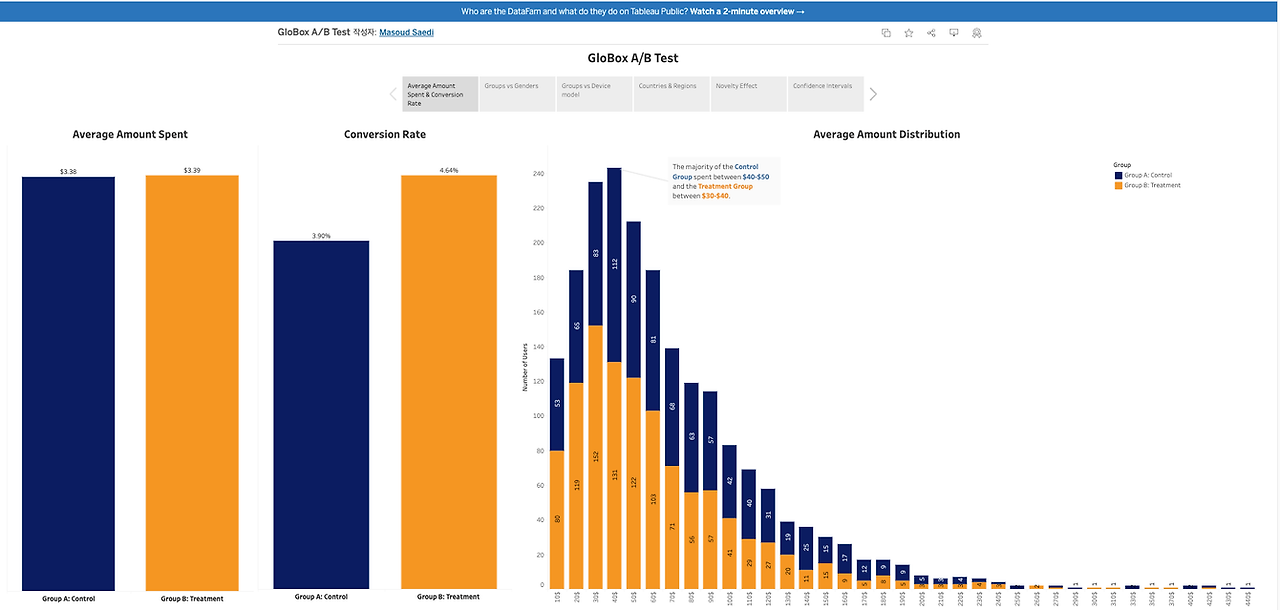This screenshot has height=610, width=1280.
Task: Click Group A: Control legend color swatch
Action: pyautogui.click(x=1118, y=175)
